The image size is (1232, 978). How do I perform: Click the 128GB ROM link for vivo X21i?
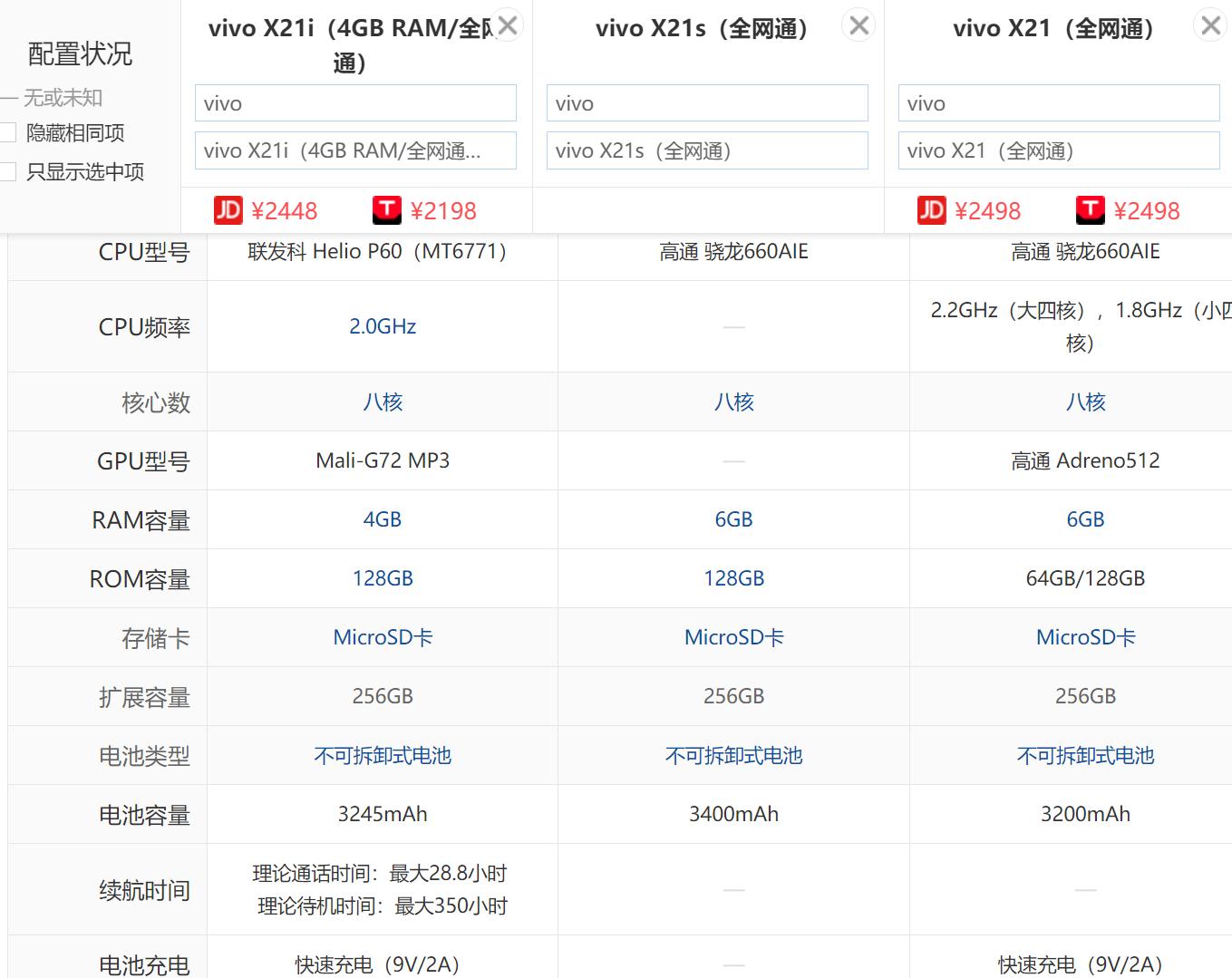point(383,577)
